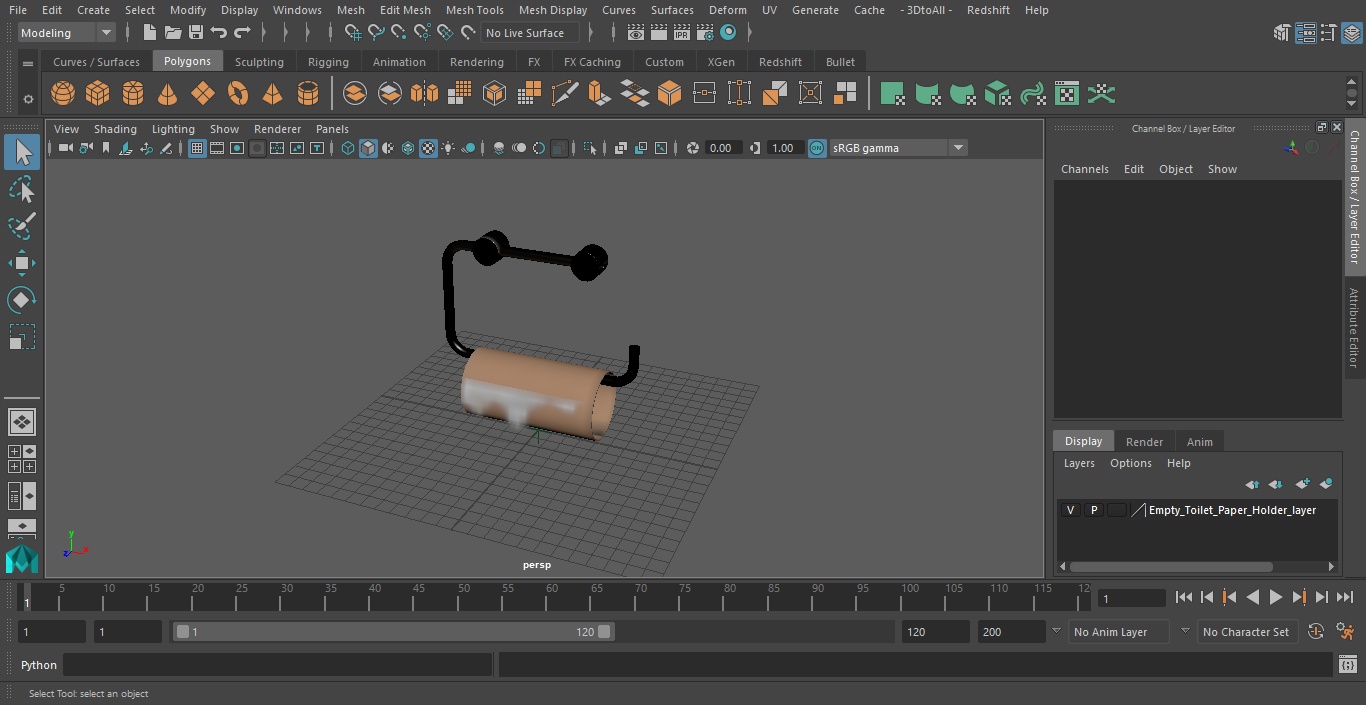This screenshot has width=1366, height=705.
Task: Click the Python command language label
Action: (x=39, y=665)
